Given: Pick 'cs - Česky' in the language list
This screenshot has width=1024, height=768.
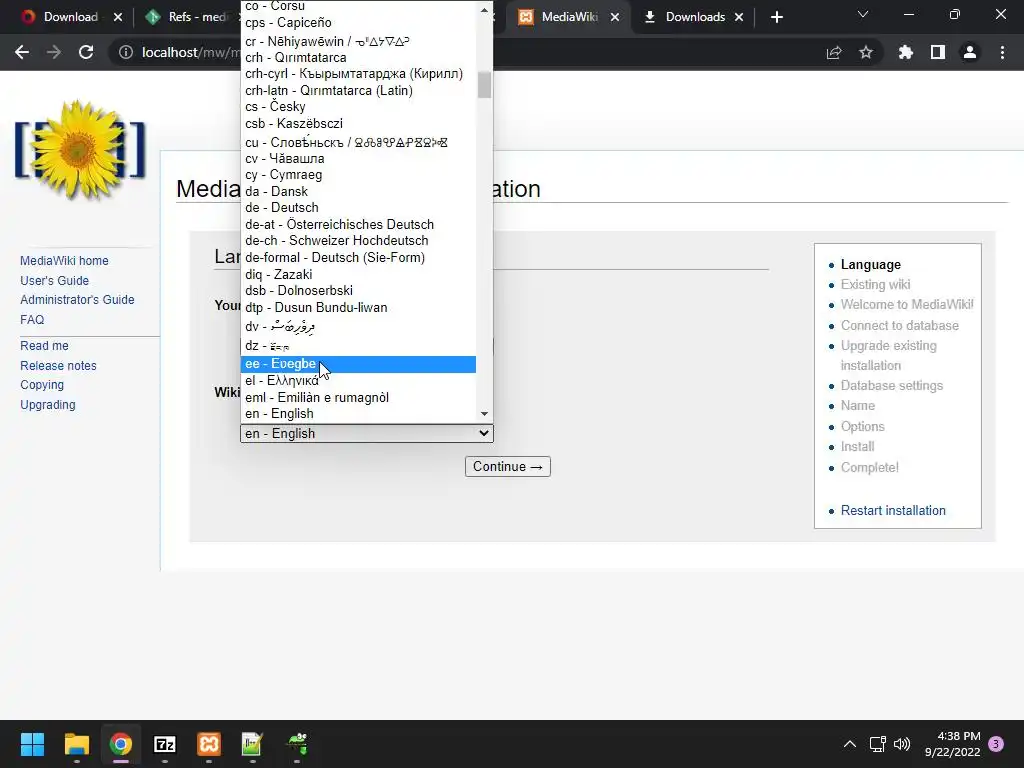Looking at the screenshot, I should [358, 106].
